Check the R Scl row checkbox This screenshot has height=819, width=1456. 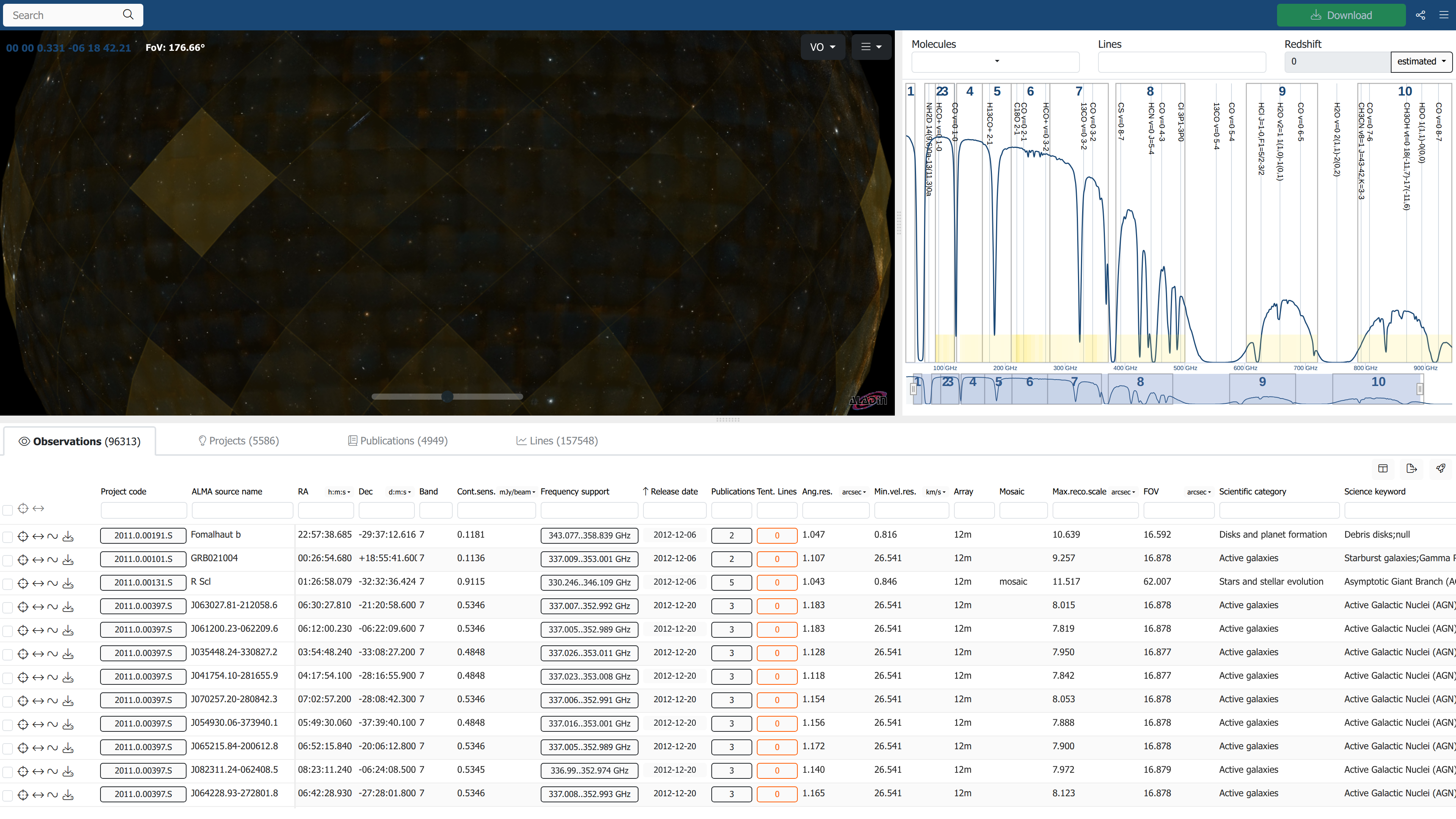pos(7,584)
